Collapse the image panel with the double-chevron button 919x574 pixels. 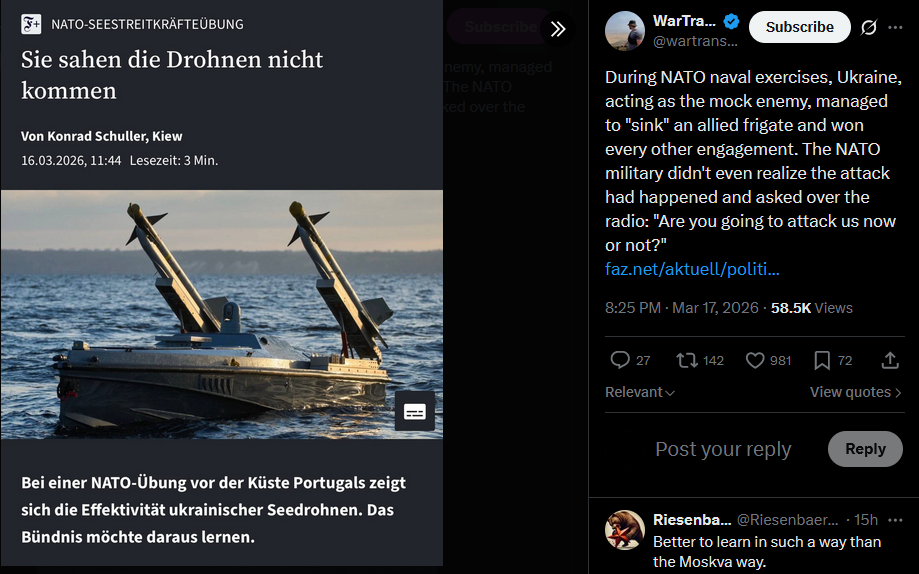pos(558,29)
